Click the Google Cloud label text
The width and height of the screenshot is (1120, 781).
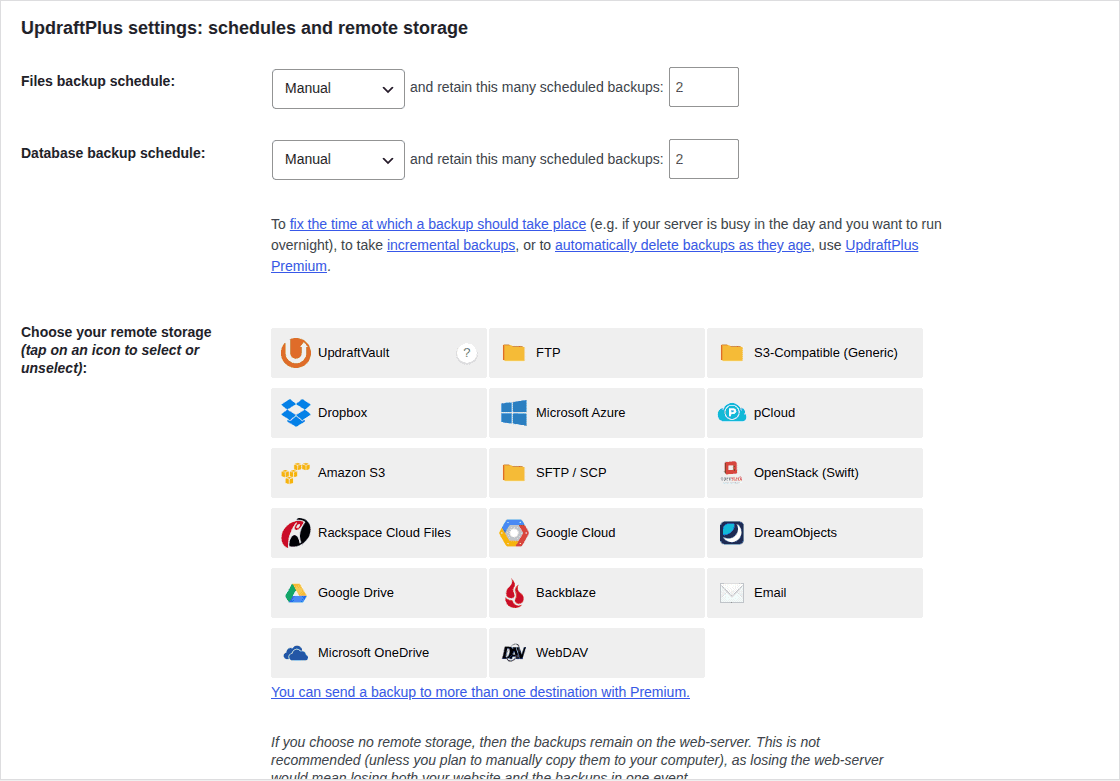(576, 532)
